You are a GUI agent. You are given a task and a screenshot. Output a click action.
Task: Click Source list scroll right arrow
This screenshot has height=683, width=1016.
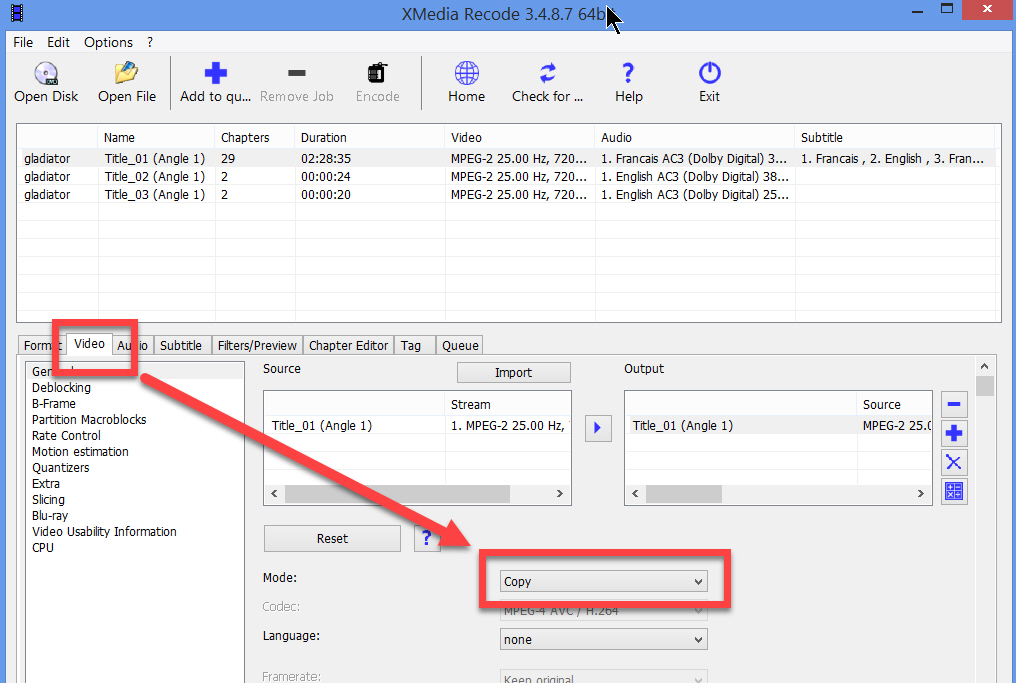(560, 494)
